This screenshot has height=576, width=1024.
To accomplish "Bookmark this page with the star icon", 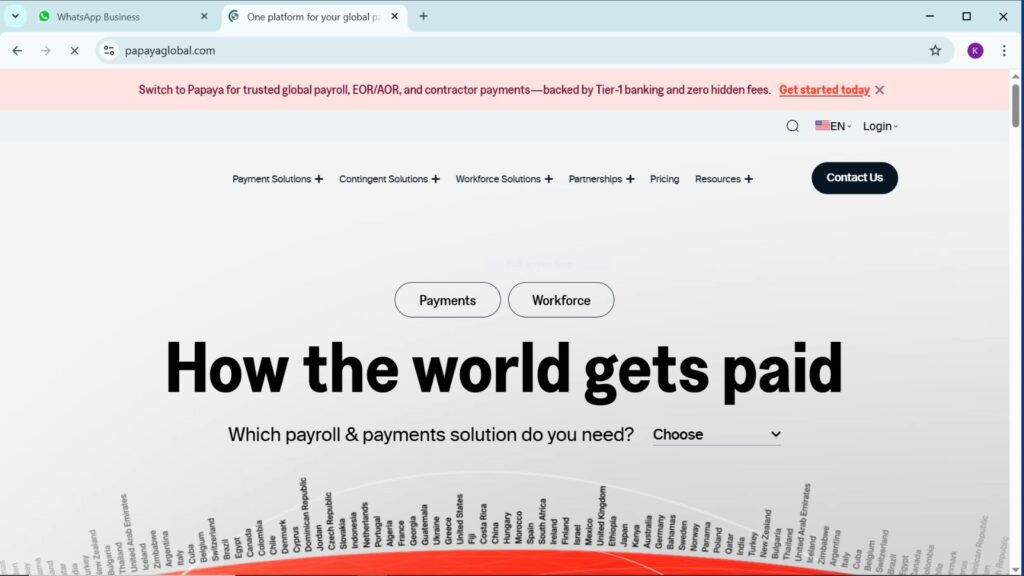I will click(935, 50).
